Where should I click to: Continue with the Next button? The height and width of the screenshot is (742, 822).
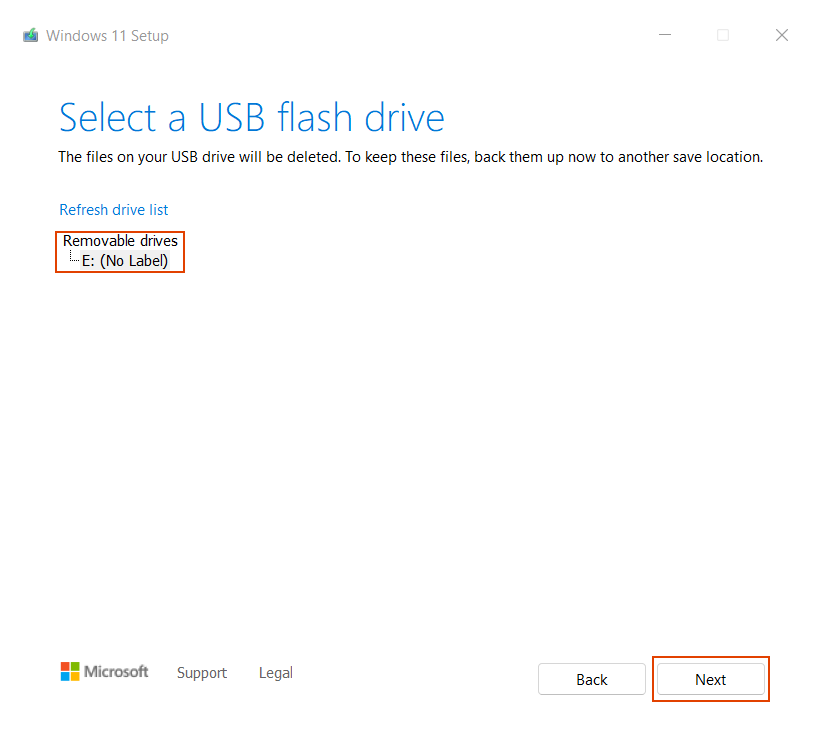pos(710,679)
